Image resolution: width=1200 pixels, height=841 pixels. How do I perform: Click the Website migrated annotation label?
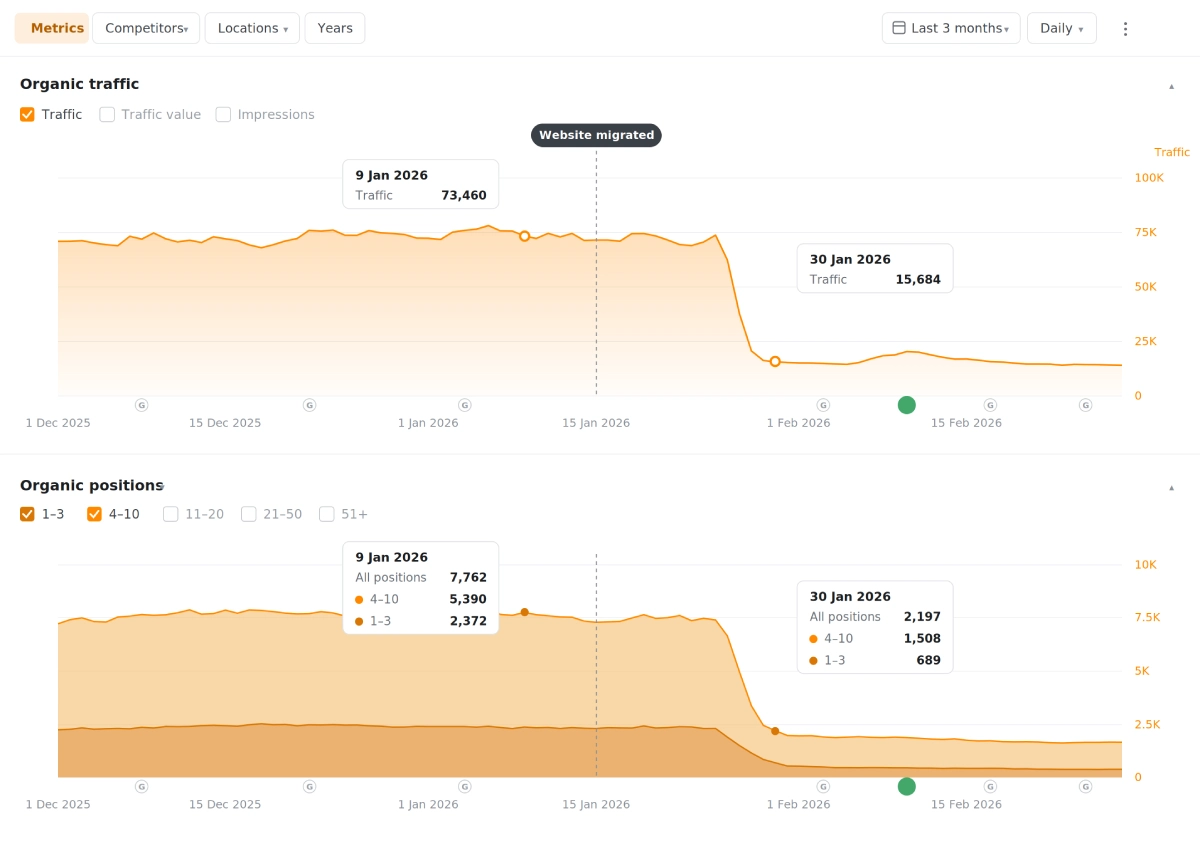coord(596,135)
